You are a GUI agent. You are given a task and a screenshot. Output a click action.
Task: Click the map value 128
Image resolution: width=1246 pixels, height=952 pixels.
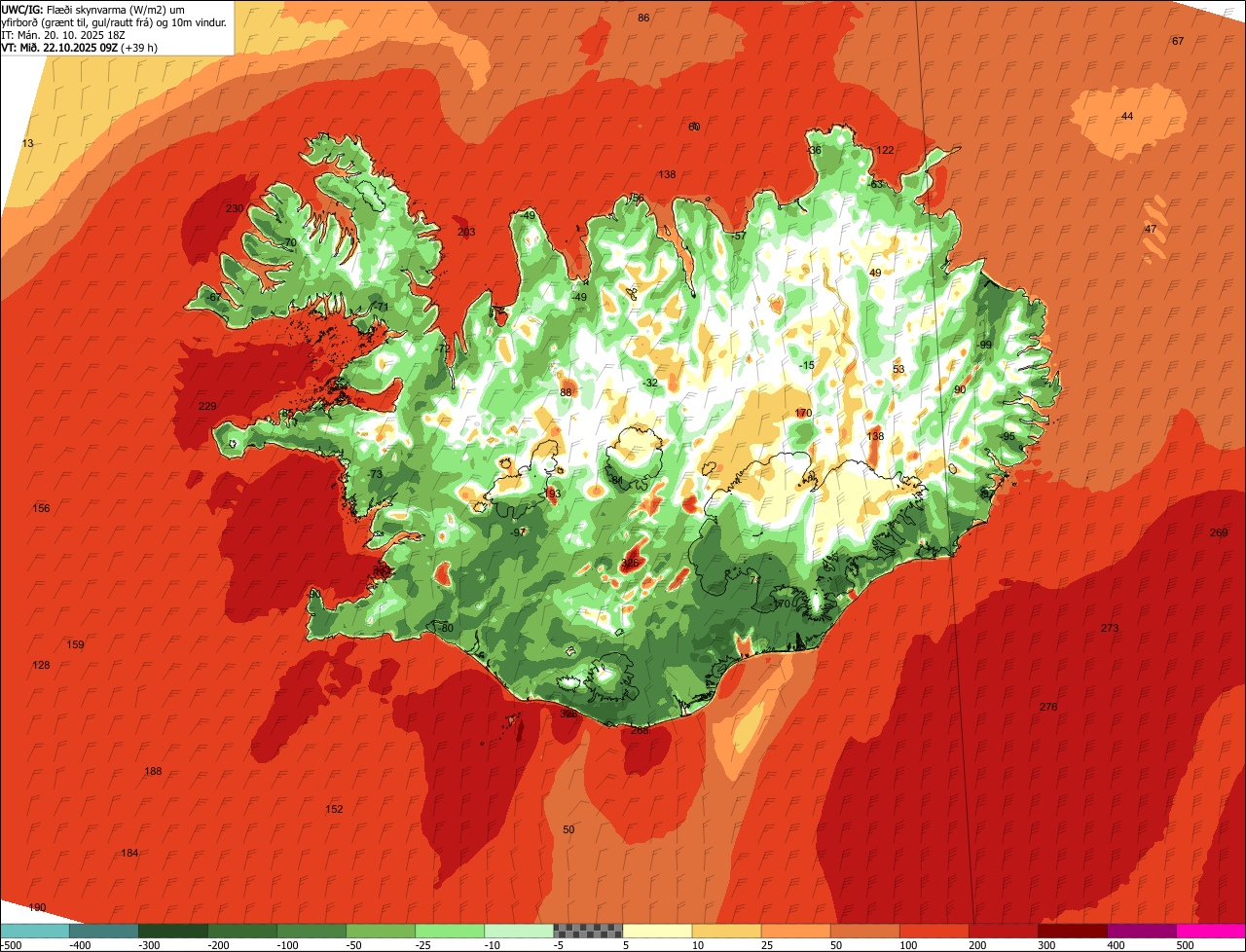tap(41, 666)
